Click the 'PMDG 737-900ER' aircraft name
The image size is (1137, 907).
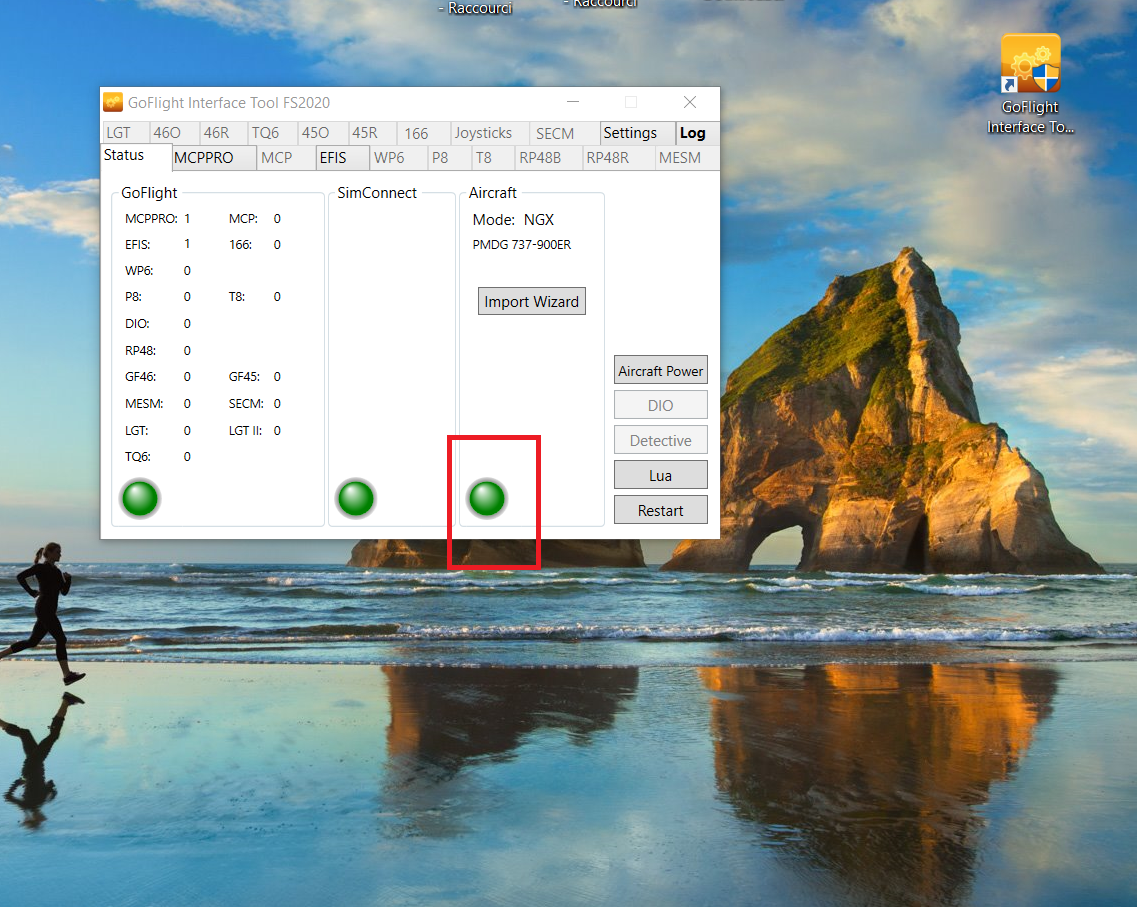click(522, 245)
